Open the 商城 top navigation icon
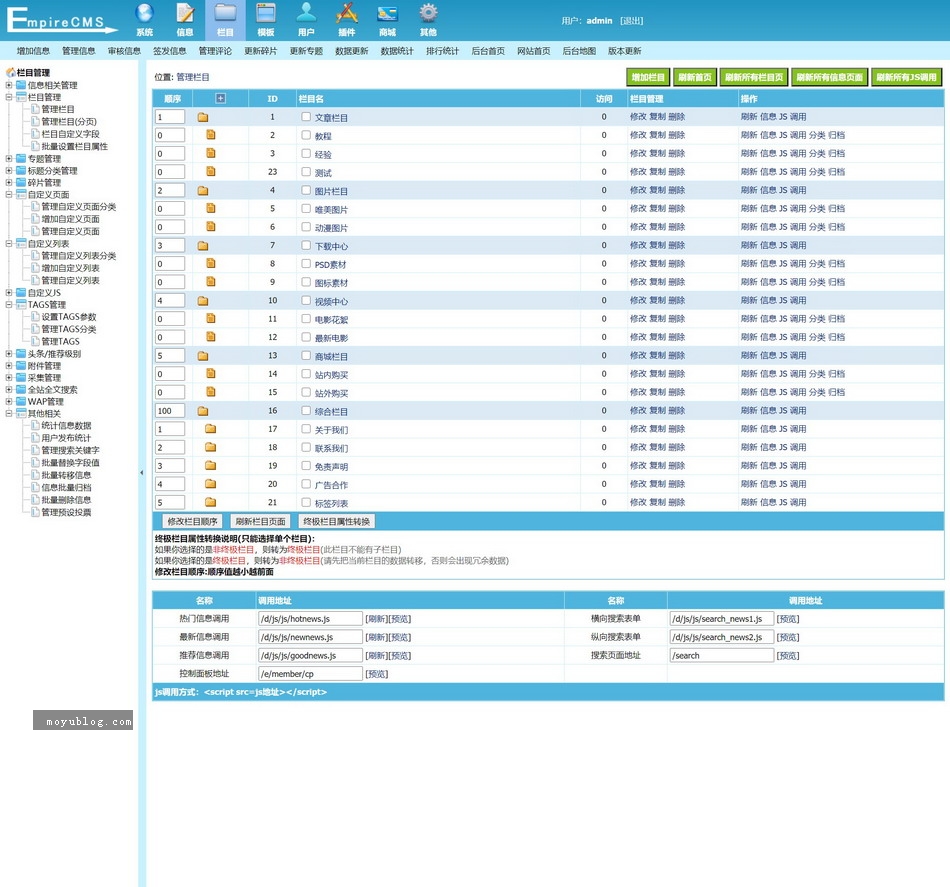This screenshot has width=950, height=887. 387,20
